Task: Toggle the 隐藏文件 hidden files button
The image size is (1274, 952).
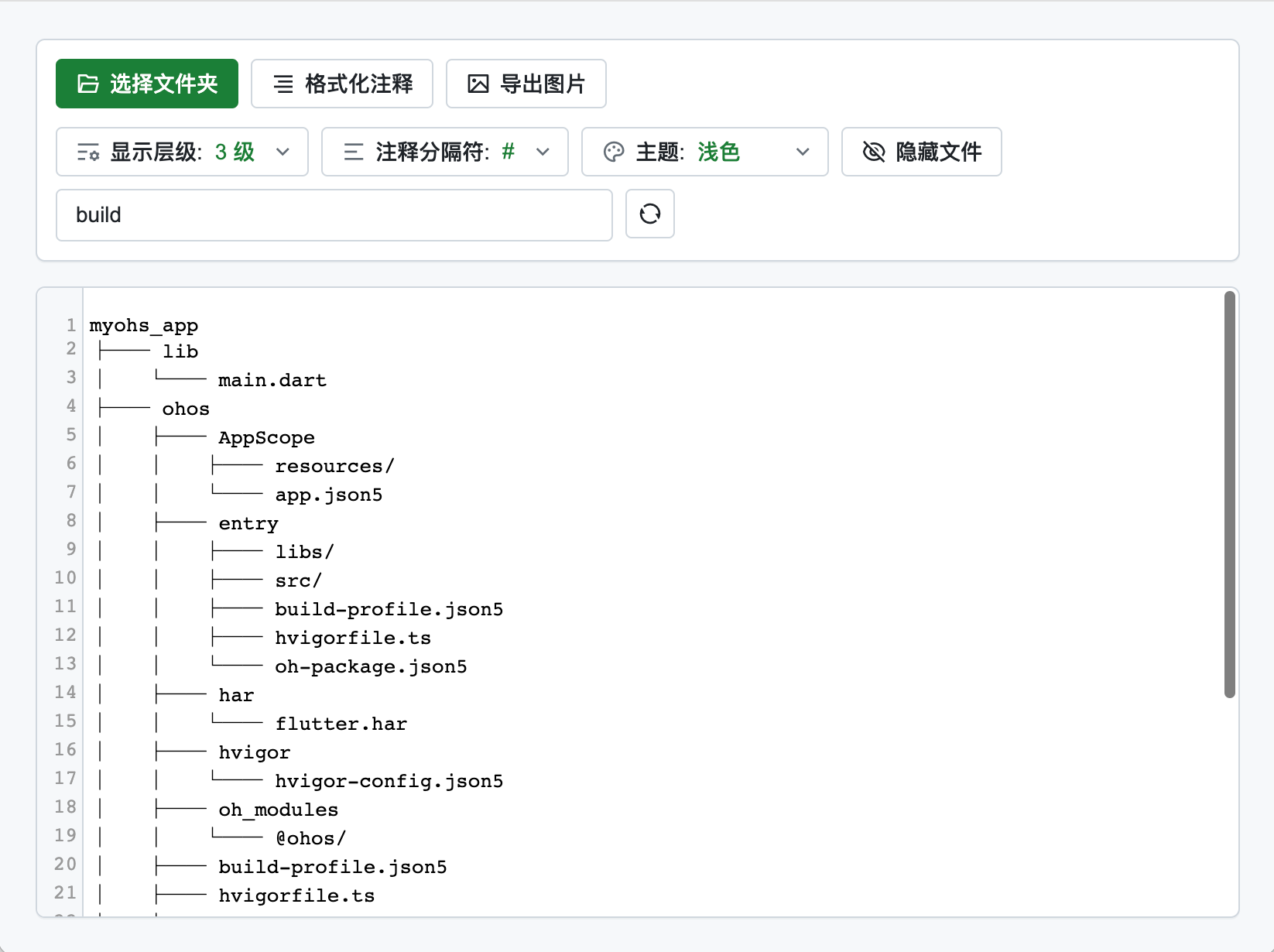Action: coord(922,152)
